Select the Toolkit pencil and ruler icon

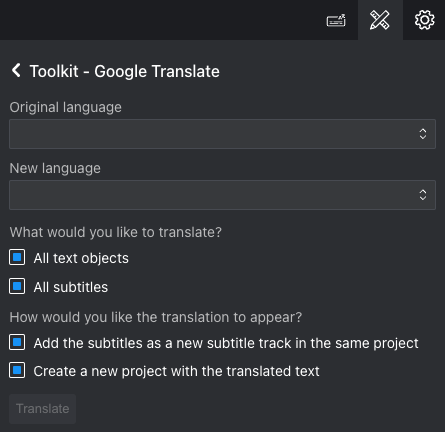pos(380,20)
